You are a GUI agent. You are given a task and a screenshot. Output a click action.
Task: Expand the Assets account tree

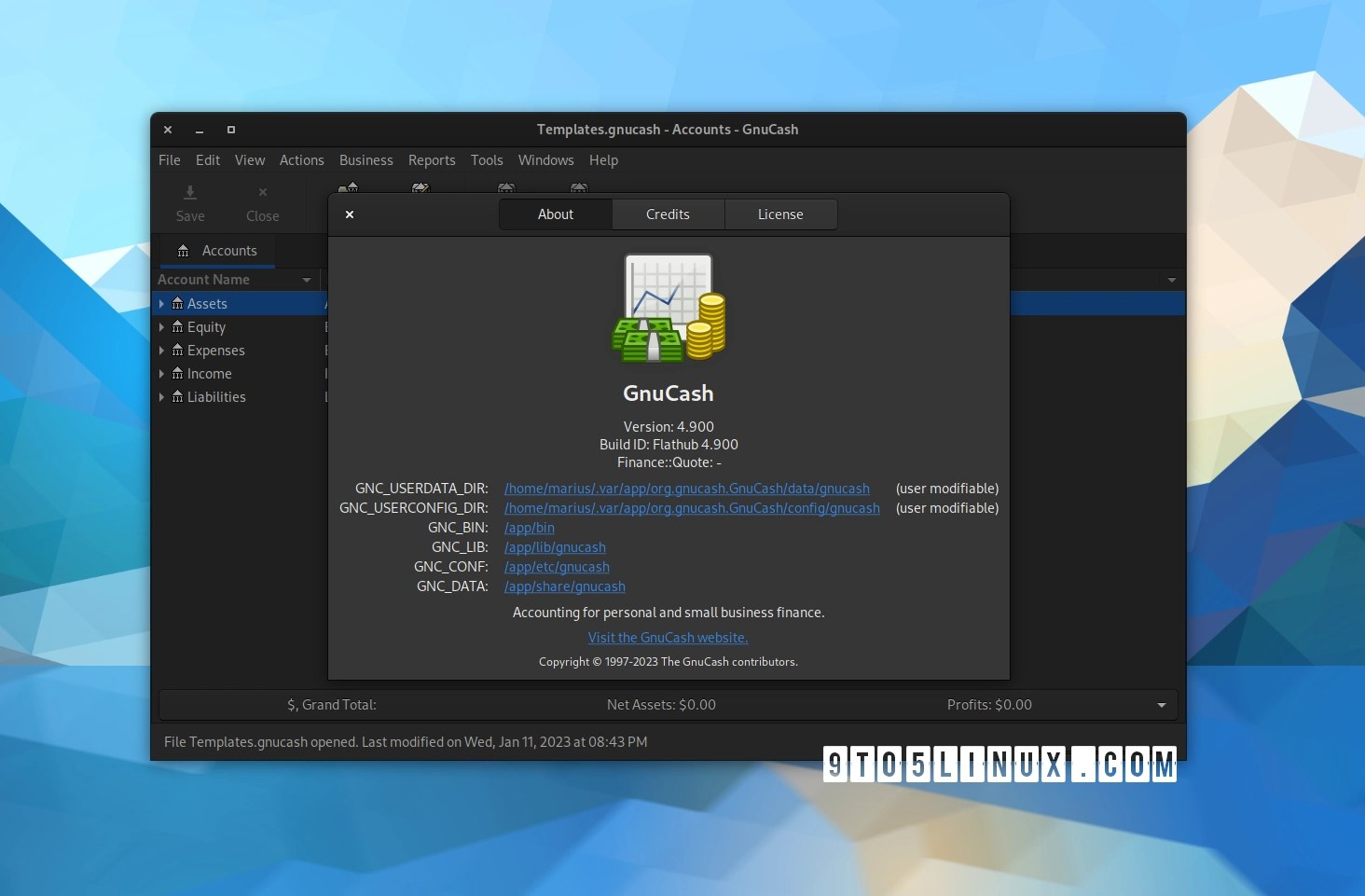pos(161,304)
